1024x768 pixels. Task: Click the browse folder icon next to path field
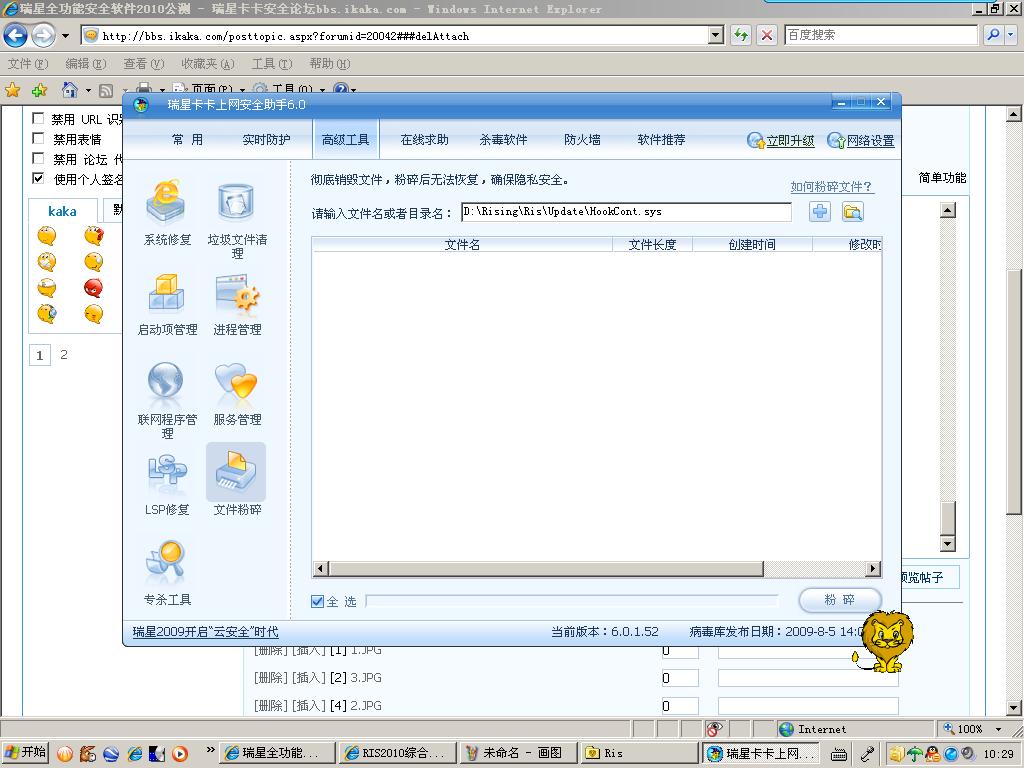(x=853, y=212)
